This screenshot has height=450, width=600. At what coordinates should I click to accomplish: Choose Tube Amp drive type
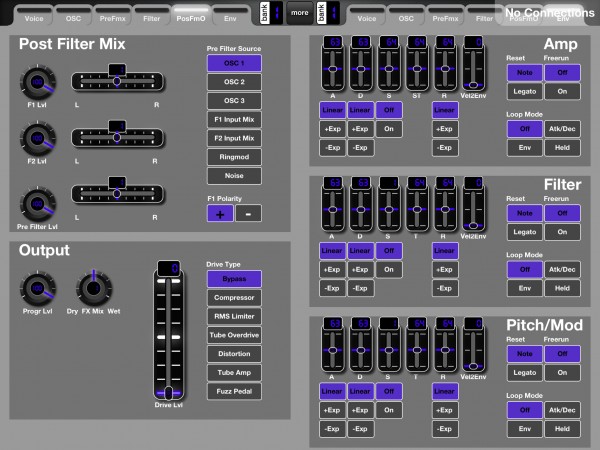click(234, 373)
